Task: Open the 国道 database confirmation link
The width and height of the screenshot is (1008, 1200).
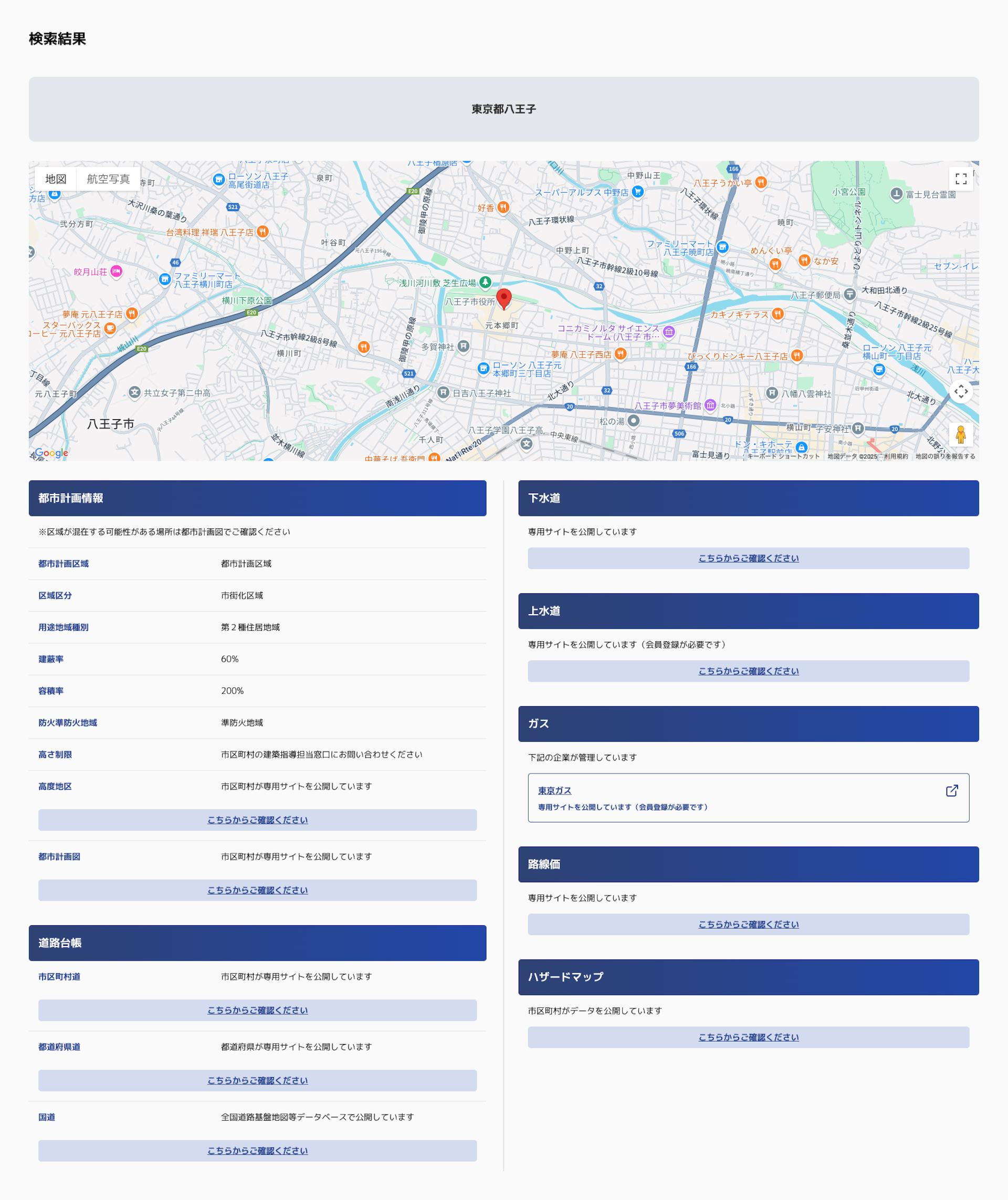Action: click(x=257, y=1151)
